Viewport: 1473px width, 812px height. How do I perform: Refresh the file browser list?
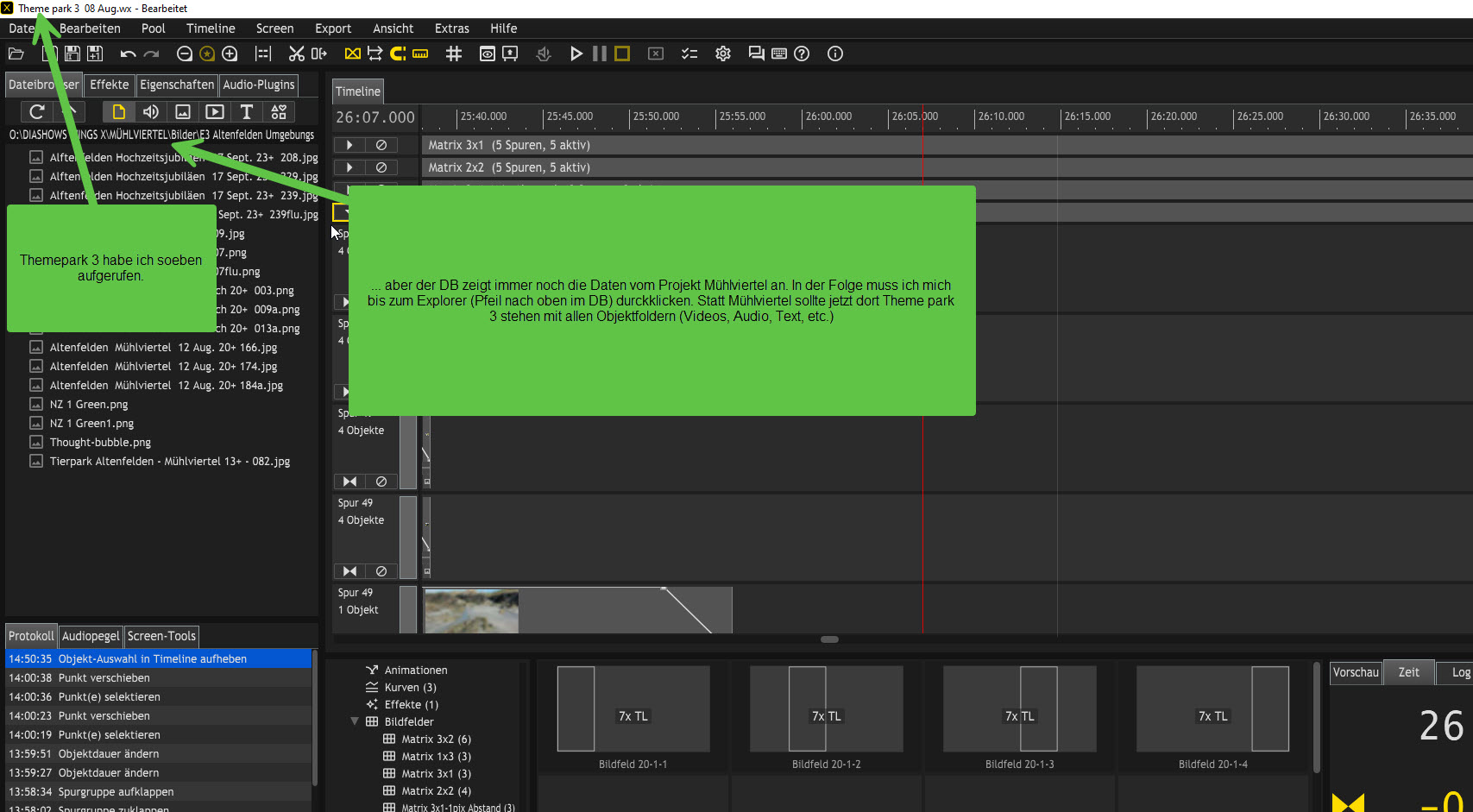pos(36,111)
